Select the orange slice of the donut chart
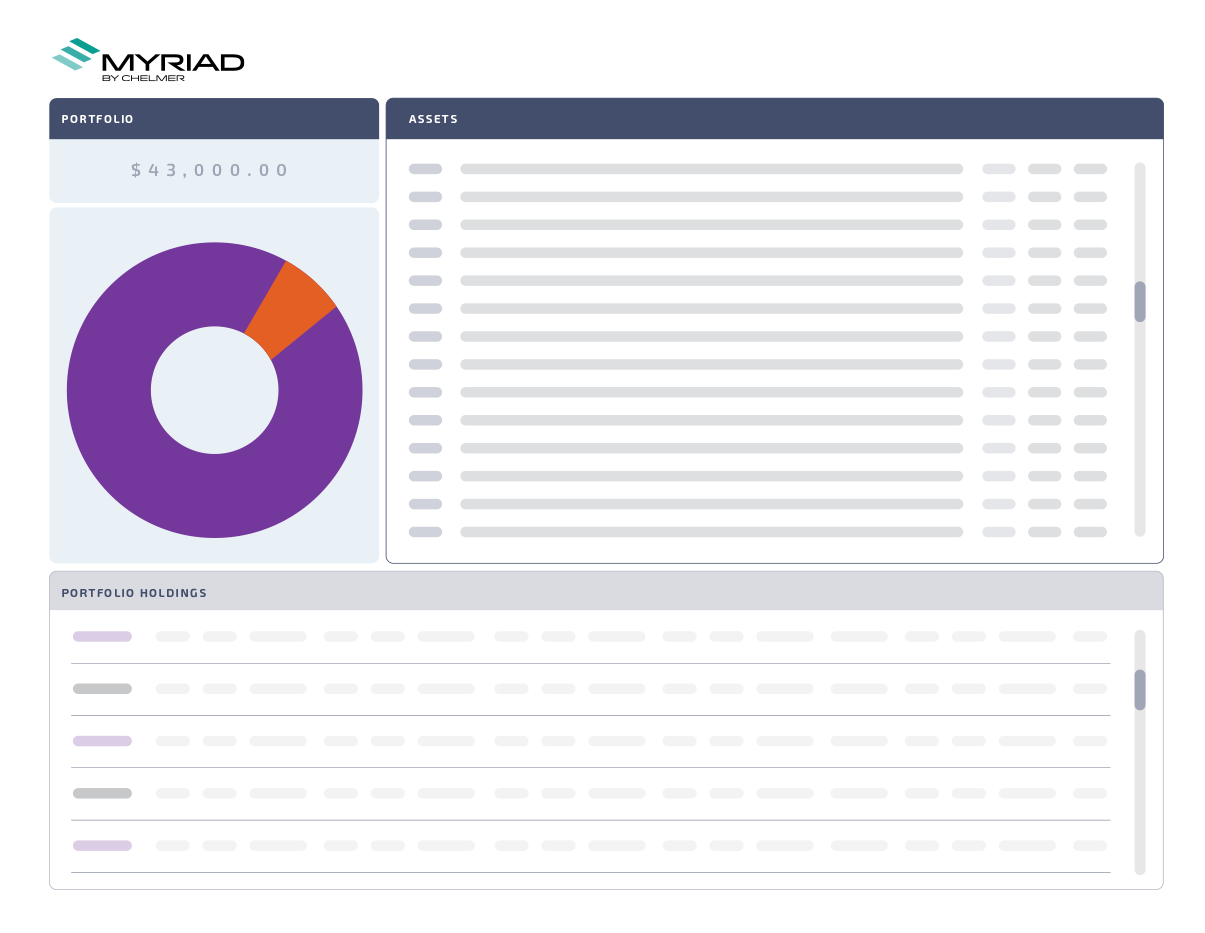This screenshot has height=933, width=1205. [x=291, y=306]
